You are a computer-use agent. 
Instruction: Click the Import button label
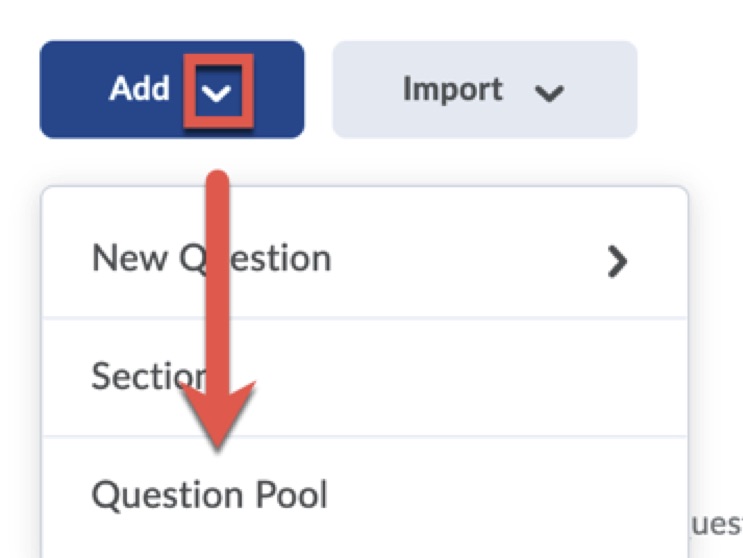[x=450, y=90]
